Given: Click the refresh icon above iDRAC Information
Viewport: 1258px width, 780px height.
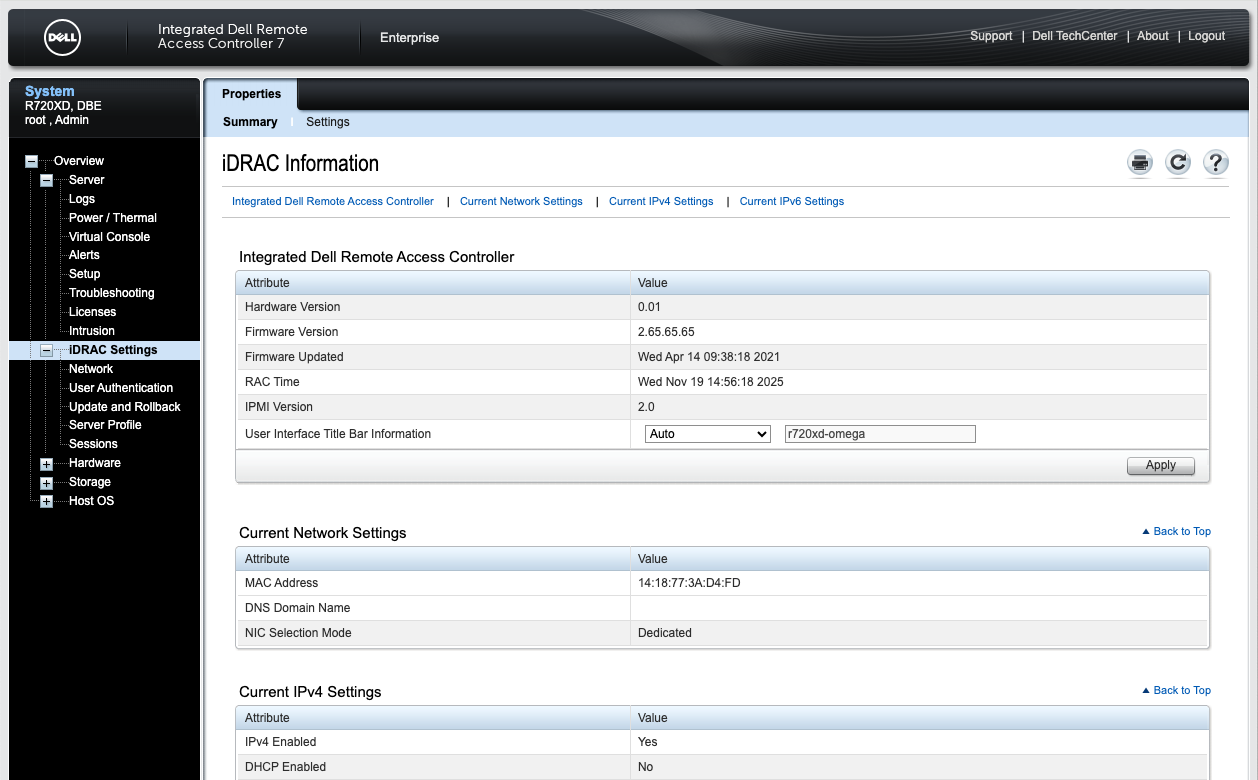Looking at the screenshot, I should (1178, 162).
